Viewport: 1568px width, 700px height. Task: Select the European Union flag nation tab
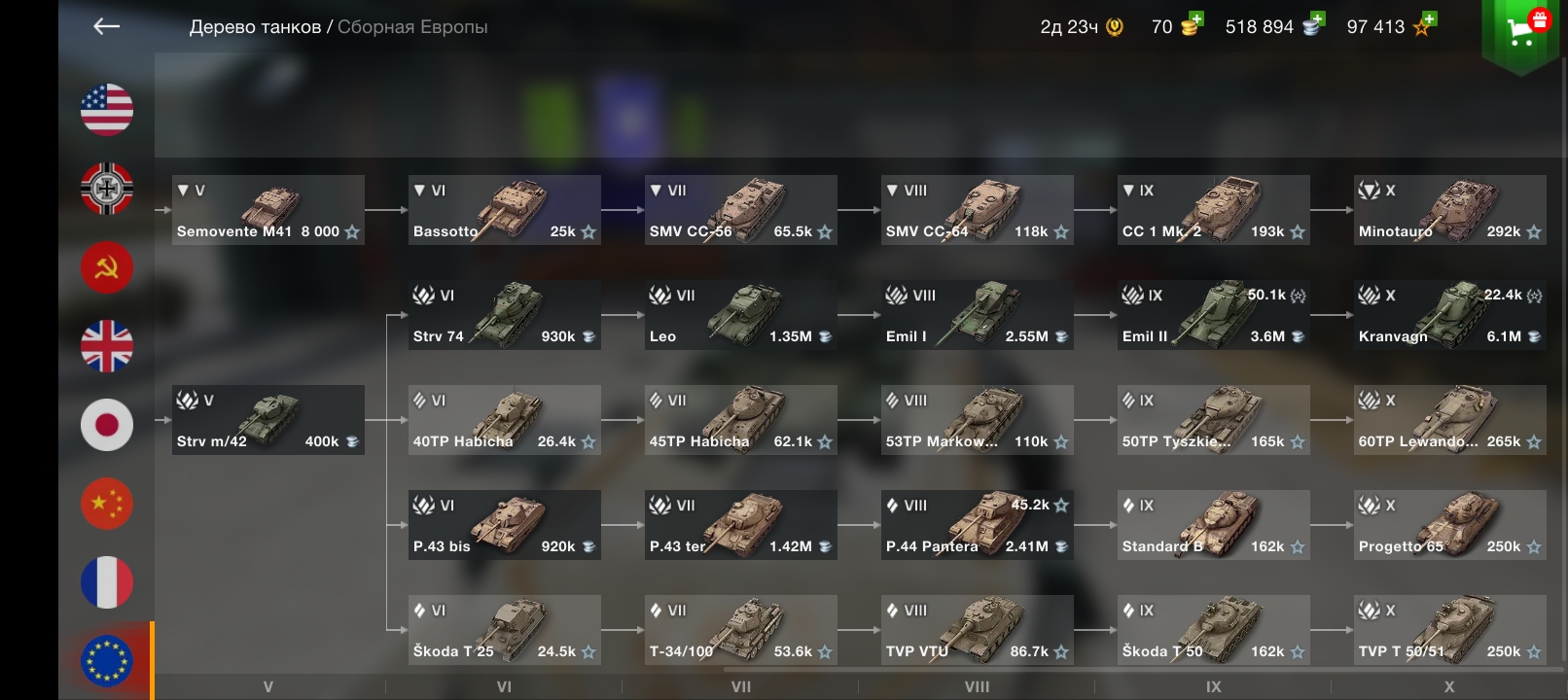(x=107, y=661)
